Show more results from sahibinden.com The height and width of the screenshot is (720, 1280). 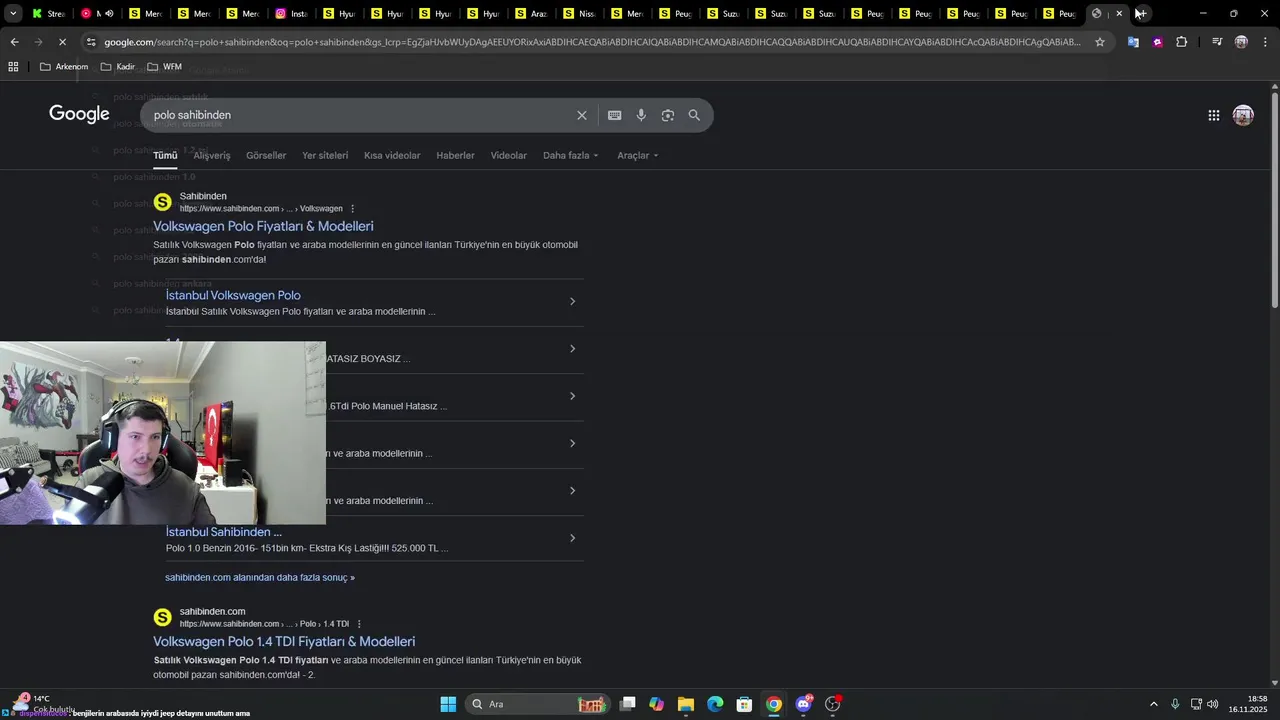click(260, 577)
